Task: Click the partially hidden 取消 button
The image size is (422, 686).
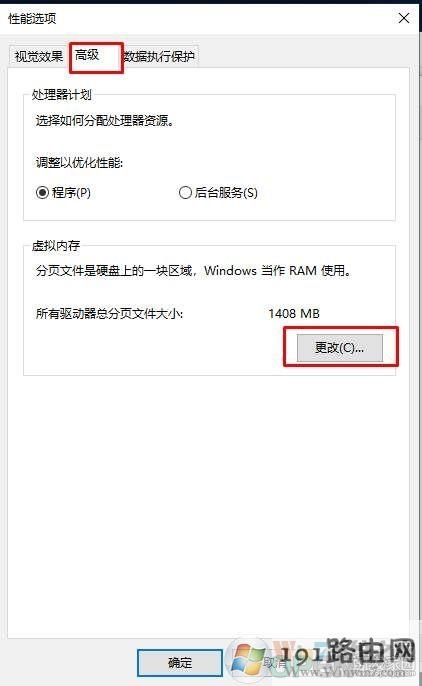Action: click(x=273, y=663)
